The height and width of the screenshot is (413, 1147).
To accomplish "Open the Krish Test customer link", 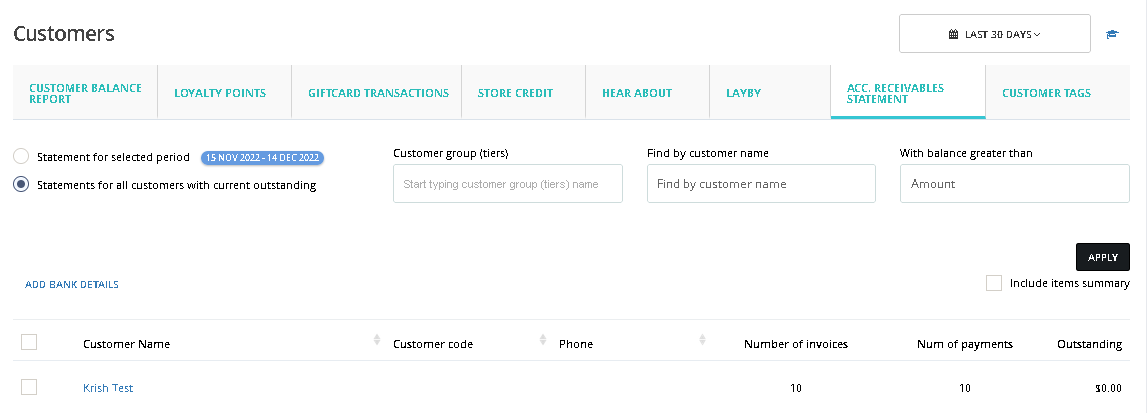I will (x=108, y=388).
